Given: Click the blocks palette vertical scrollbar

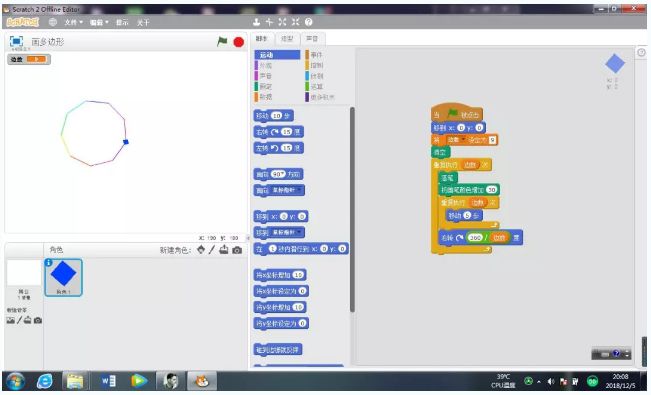Looking at the screenshot, I should click(x=352, y=210).
